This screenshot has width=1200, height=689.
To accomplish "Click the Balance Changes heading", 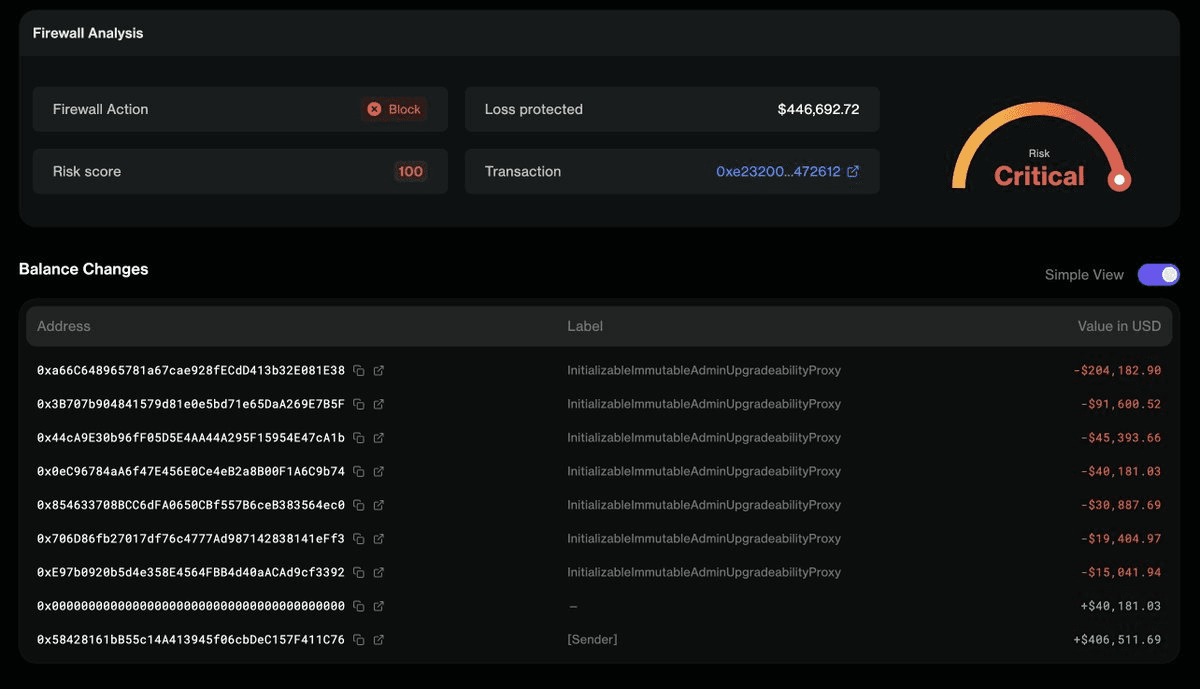I will tap(84, 269).
